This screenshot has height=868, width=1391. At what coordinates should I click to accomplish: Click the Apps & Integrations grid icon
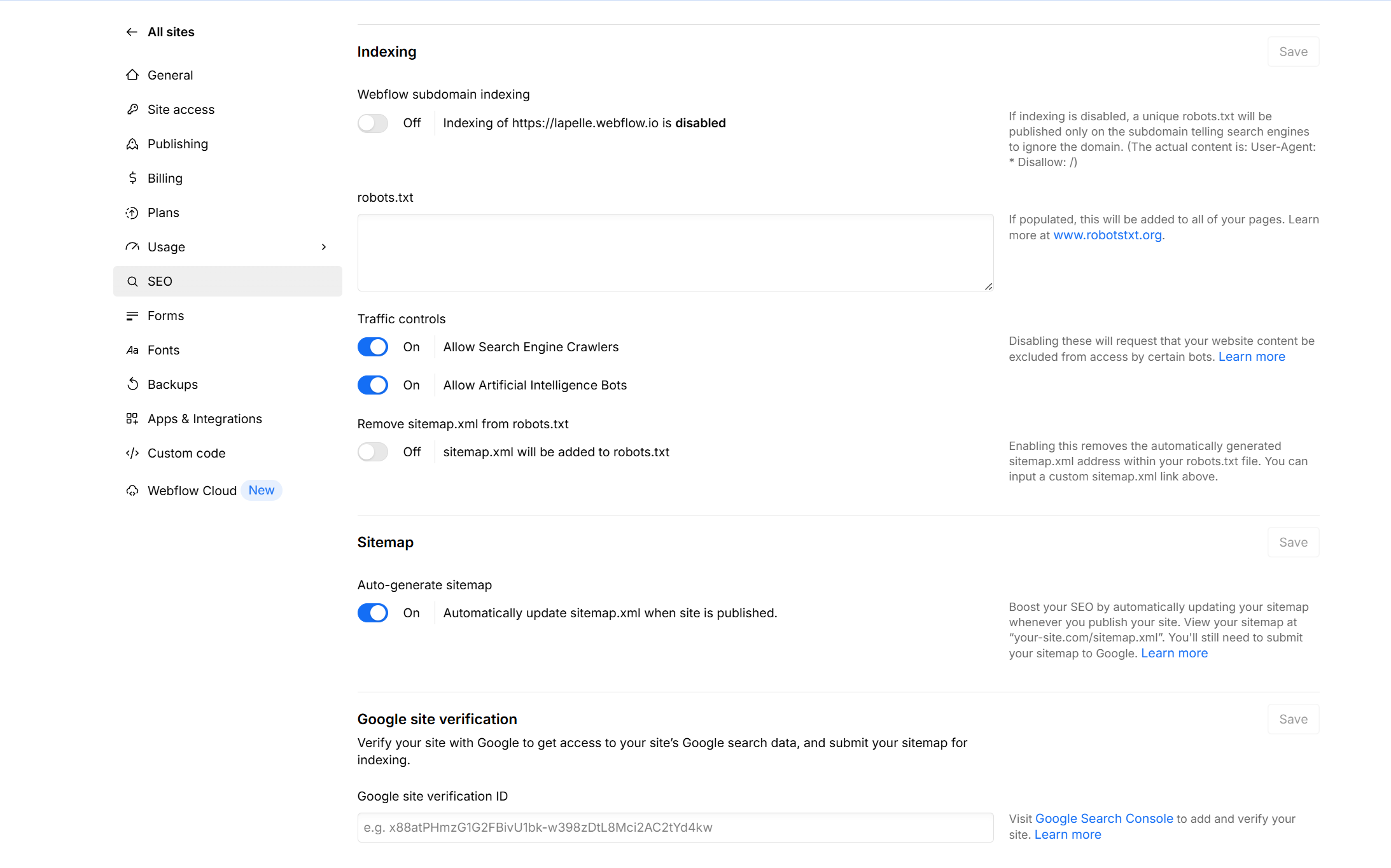click(x=132, y=419)
